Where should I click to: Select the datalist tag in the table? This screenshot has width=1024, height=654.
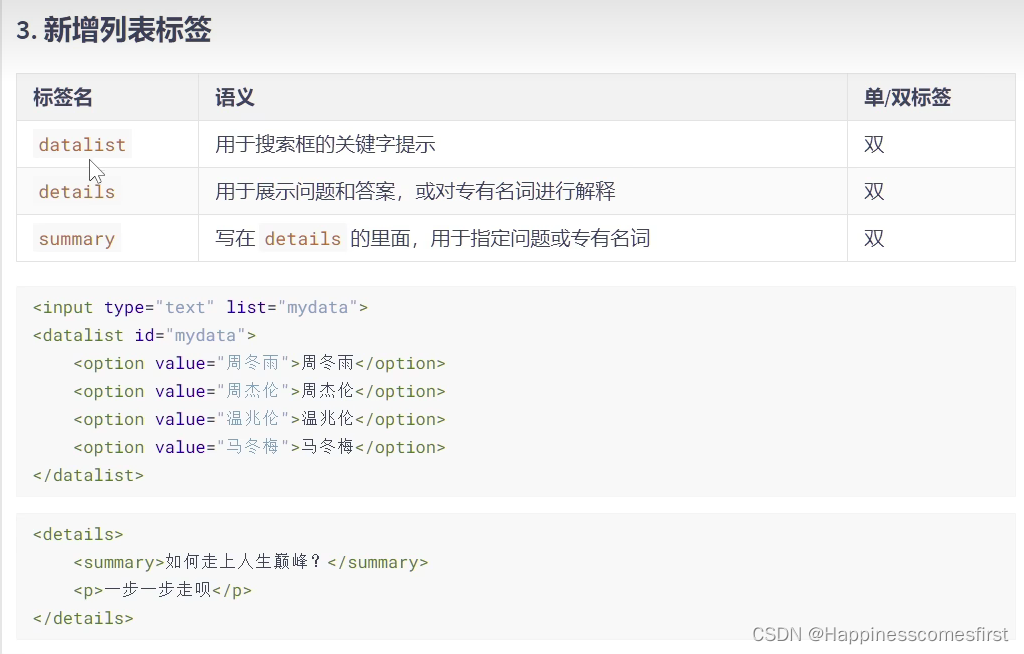click(81, 144)
